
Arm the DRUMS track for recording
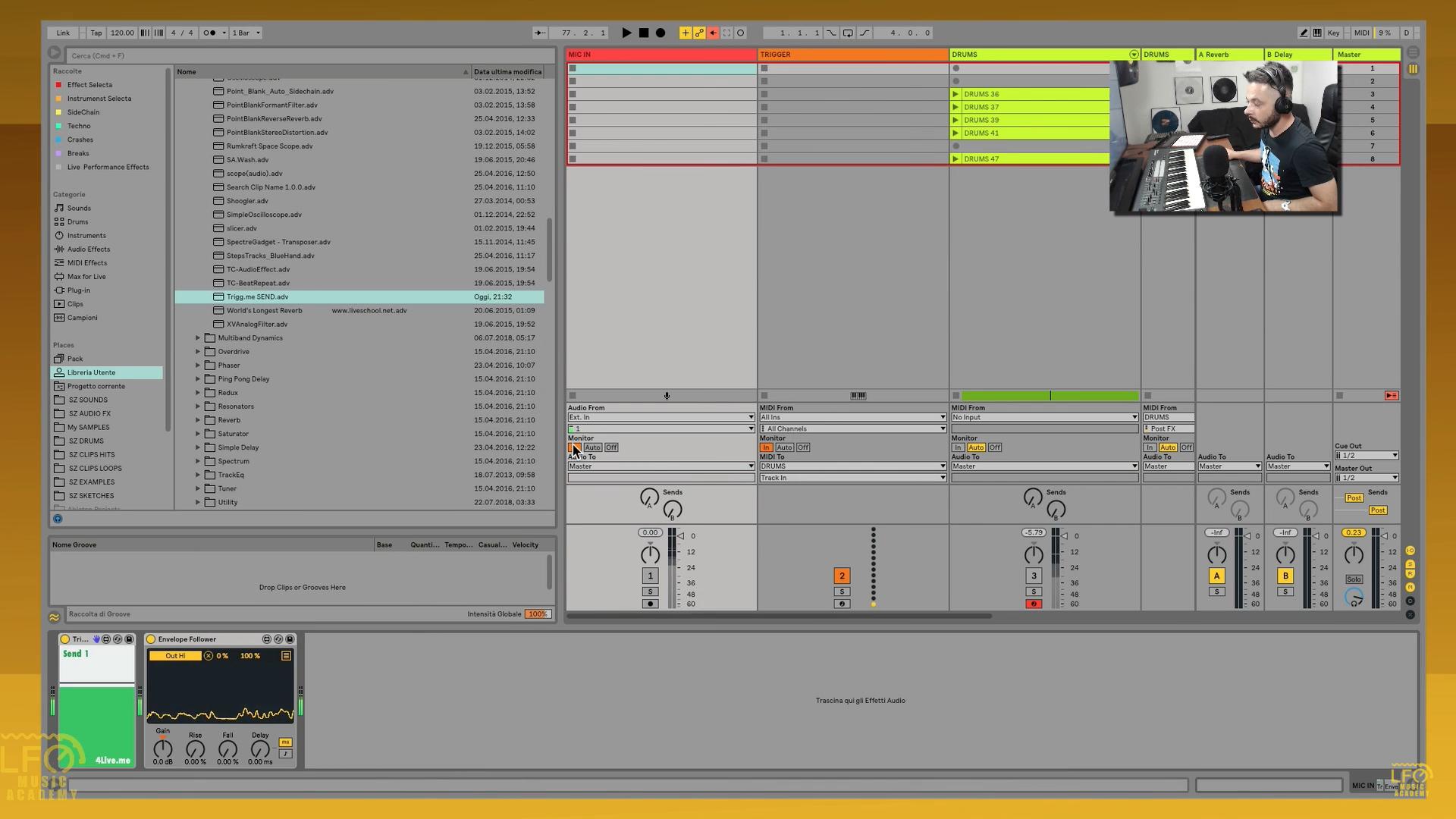pyautogui.click(x=1034, y=604)
